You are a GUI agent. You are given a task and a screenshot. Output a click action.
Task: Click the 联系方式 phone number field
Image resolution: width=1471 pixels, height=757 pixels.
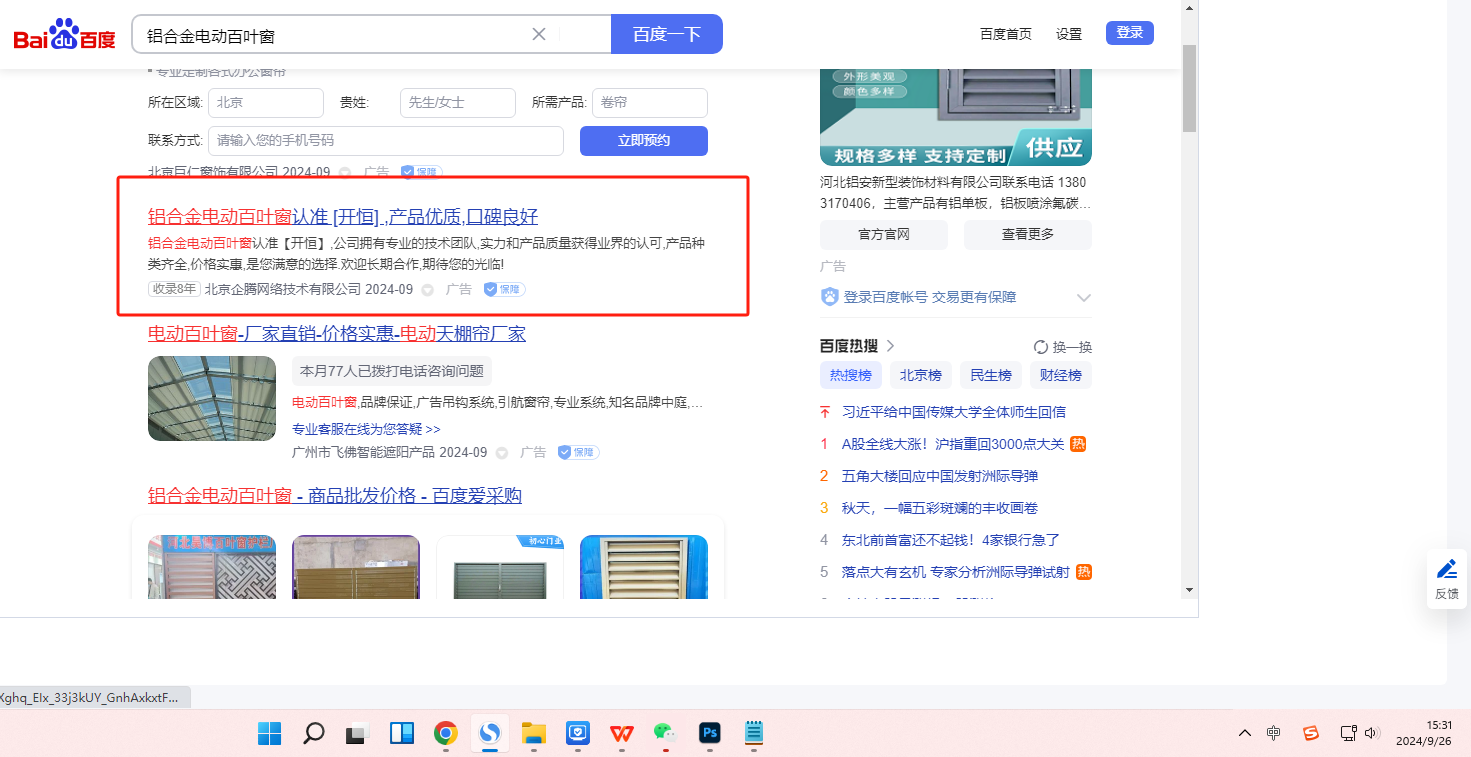point(386,141)
